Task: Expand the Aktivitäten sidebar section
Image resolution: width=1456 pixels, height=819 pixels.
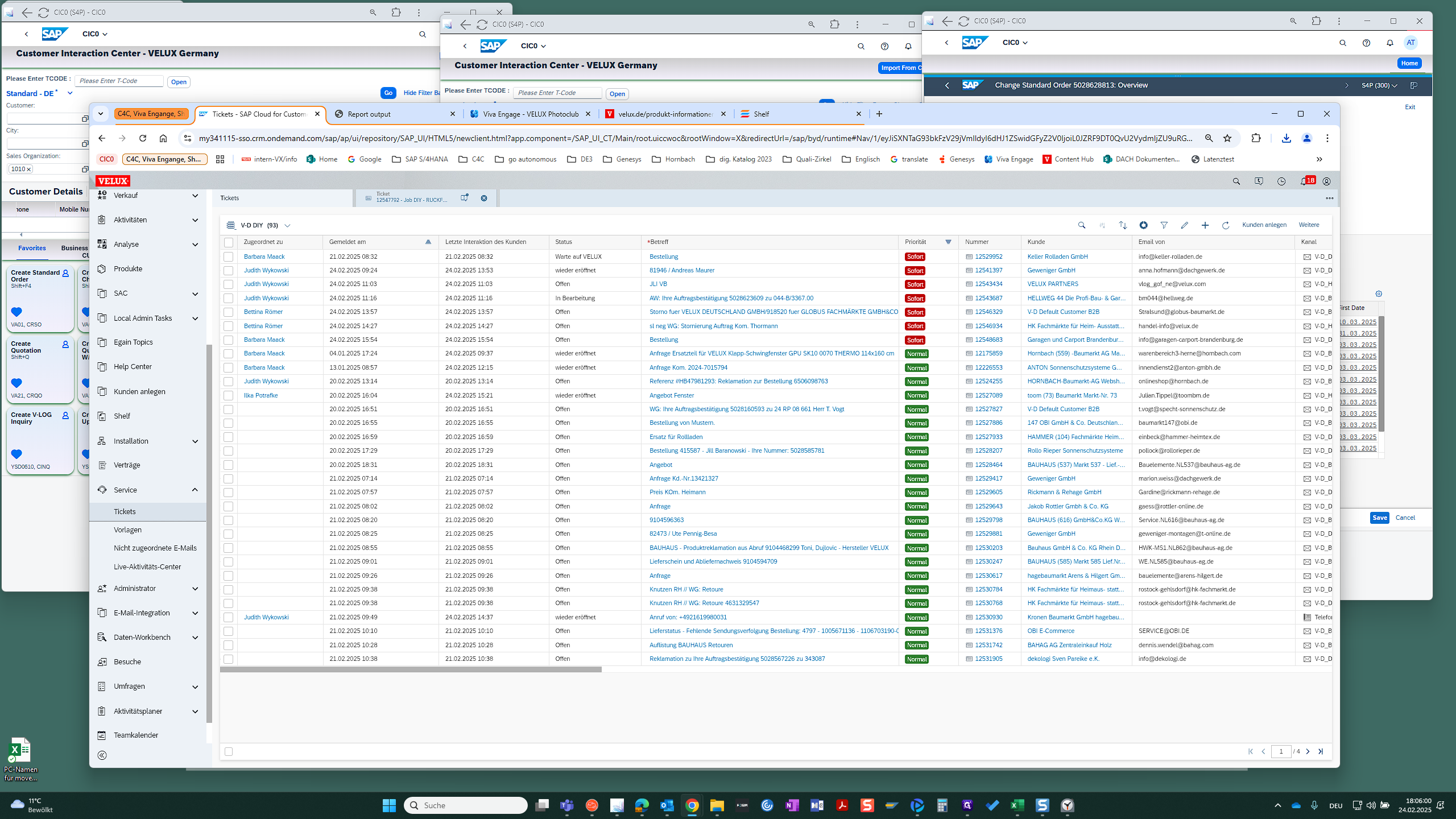Action: pos(195,220)
